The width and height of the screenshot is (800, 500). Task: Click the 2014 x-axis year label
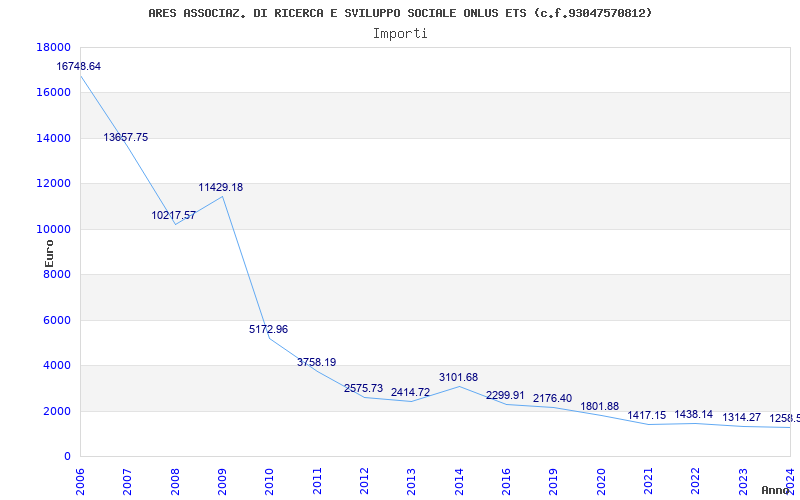pyautogui.click(x=459, y=482)
